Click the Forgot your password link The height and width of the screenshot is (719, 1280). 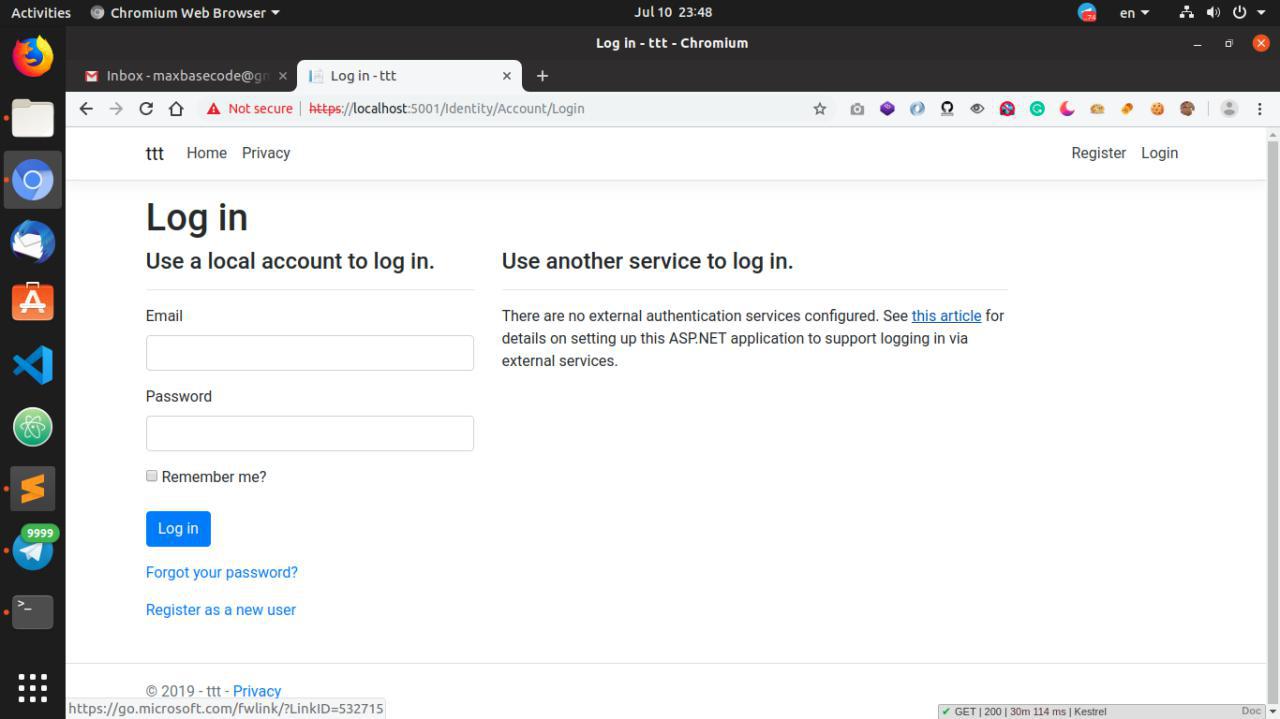coord(221,572)
